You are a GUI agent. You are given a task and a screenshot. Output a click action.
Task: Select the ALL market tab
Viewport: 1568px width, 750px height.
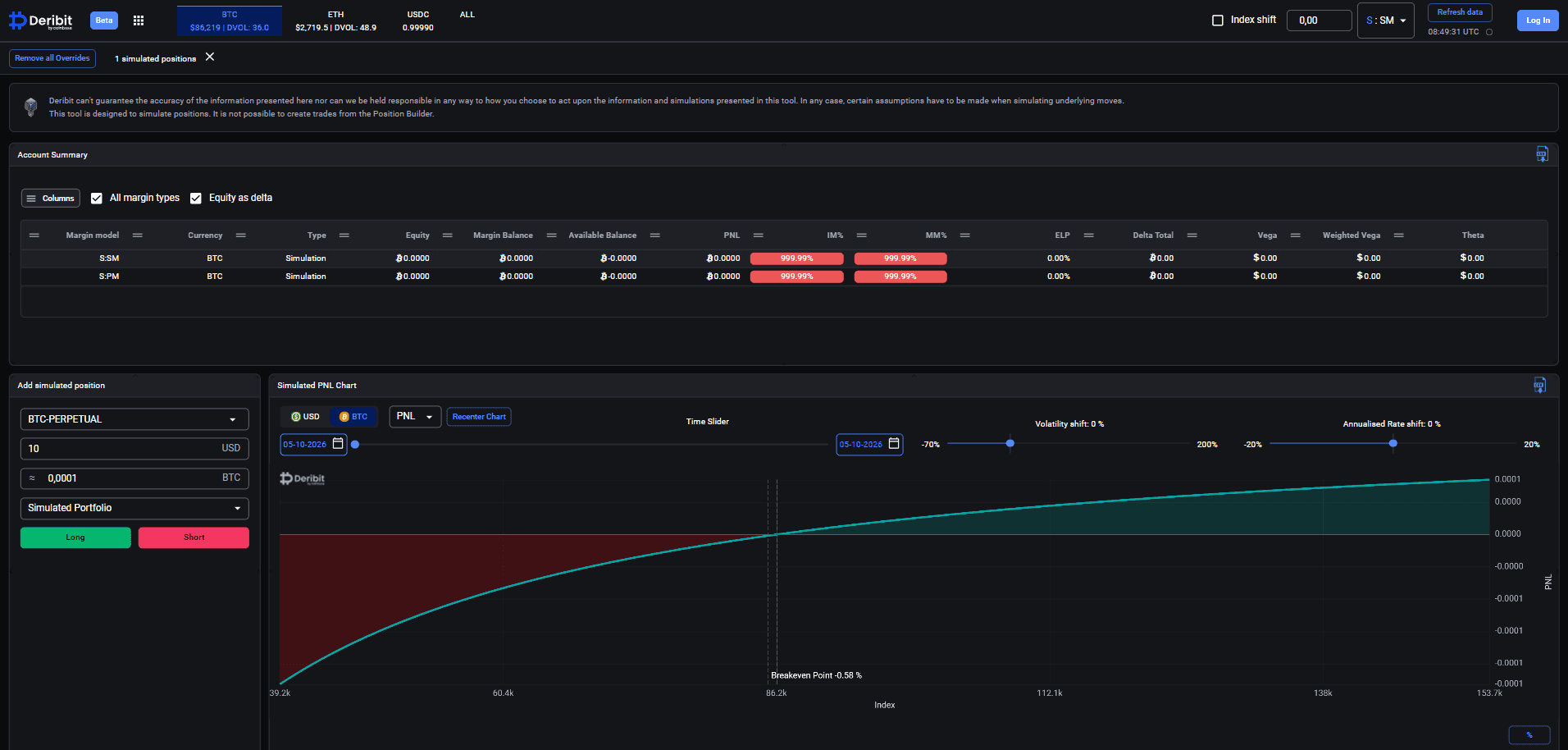coord(467,15)
